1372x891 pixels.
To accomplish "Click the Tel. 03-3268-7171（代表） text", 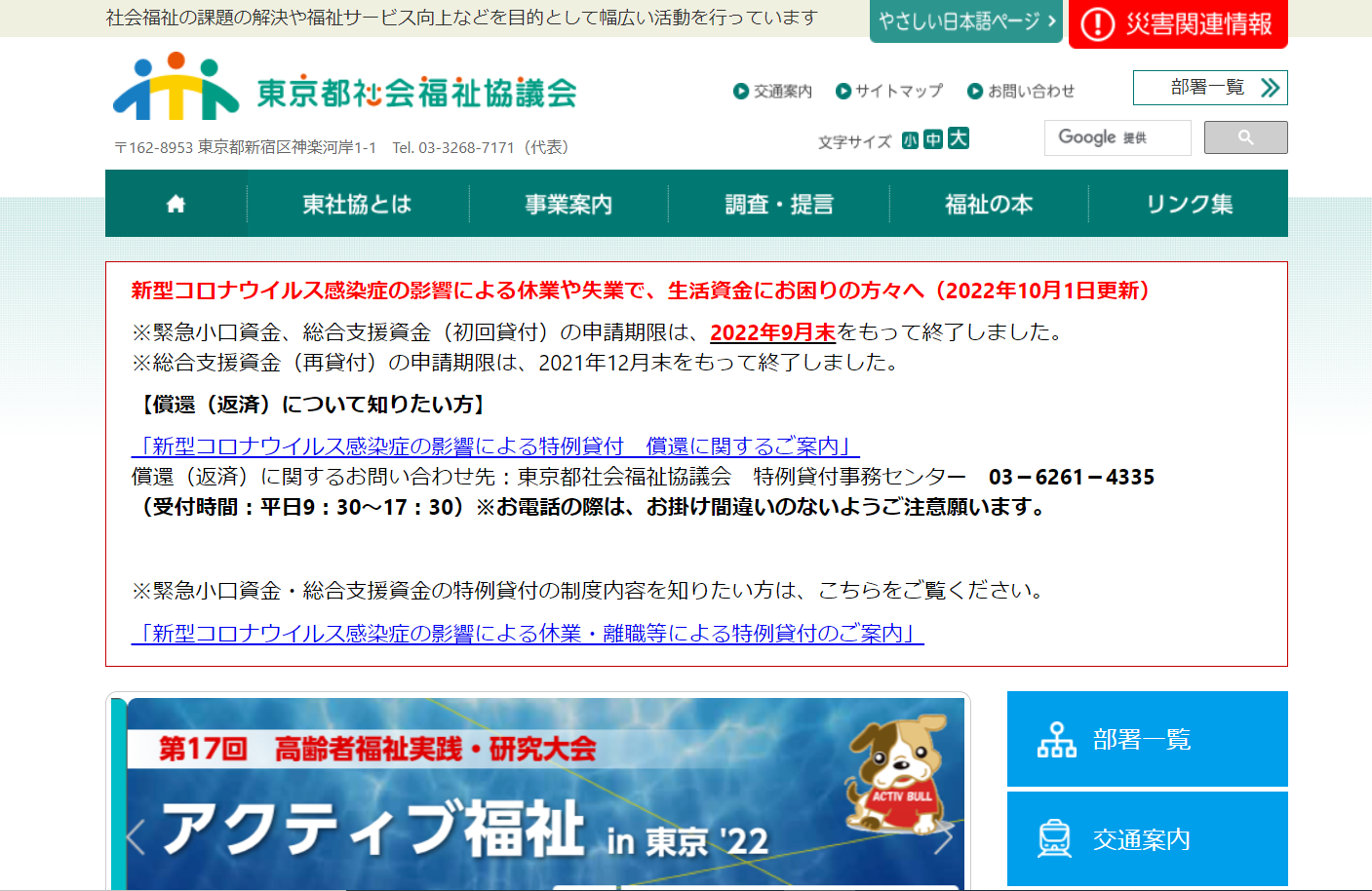I will pos(484,147).
